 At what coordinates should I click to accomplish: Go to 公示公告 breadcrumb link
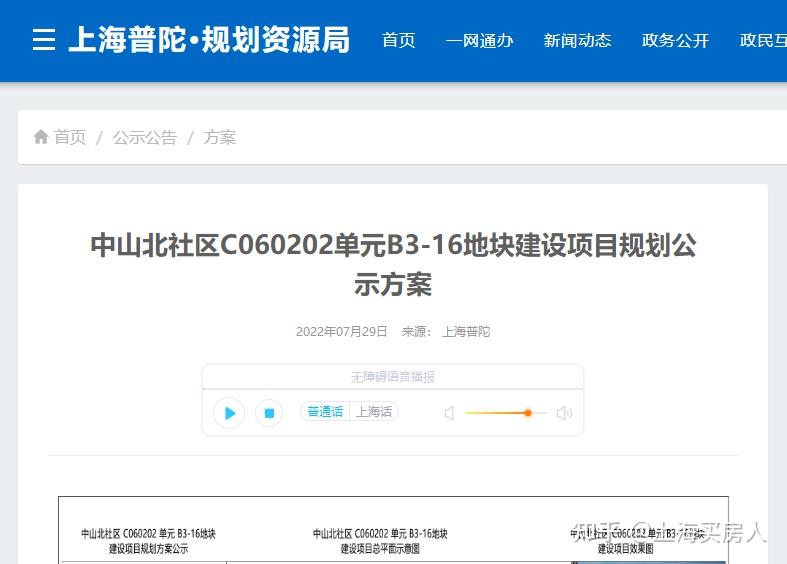point(145,137)
